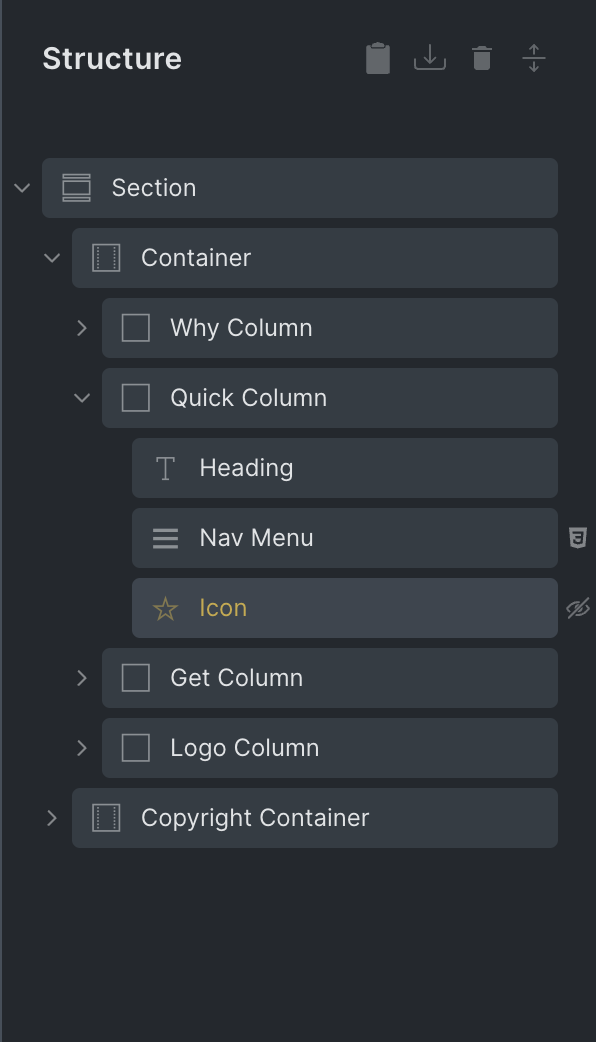
Task: Click the hamburger icon of Nav Menu
Action: pos(165,538)
